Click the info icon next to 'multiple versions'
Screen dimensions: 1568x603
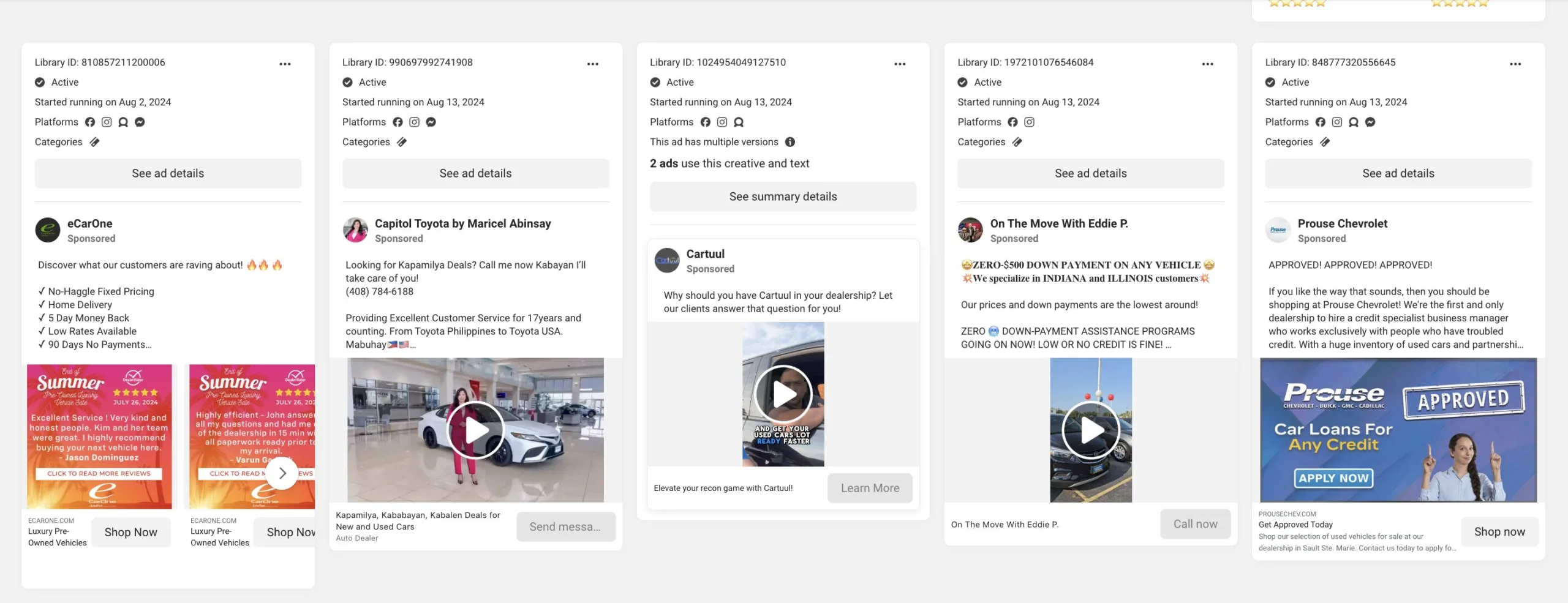pos(790,141)
